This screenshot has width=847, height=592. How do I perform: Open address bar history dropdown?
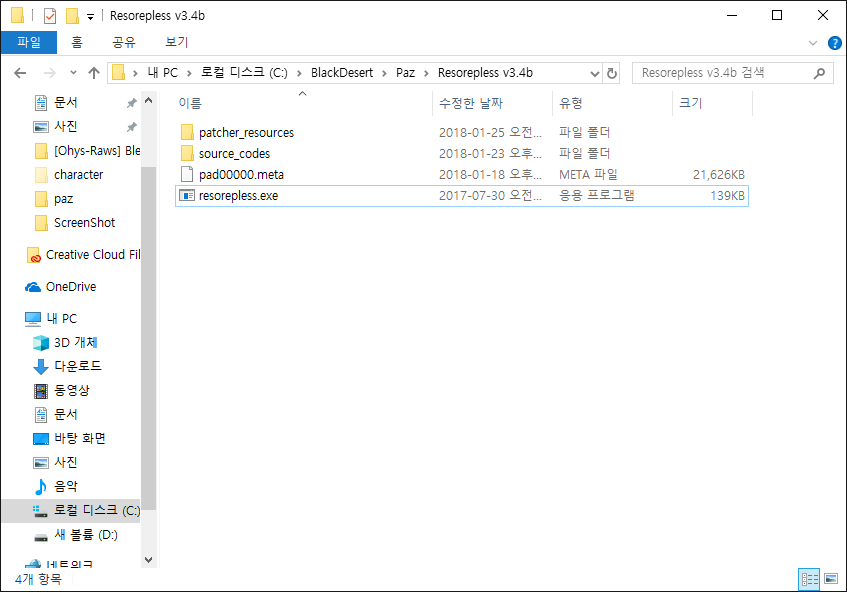(x=595, y=73)
